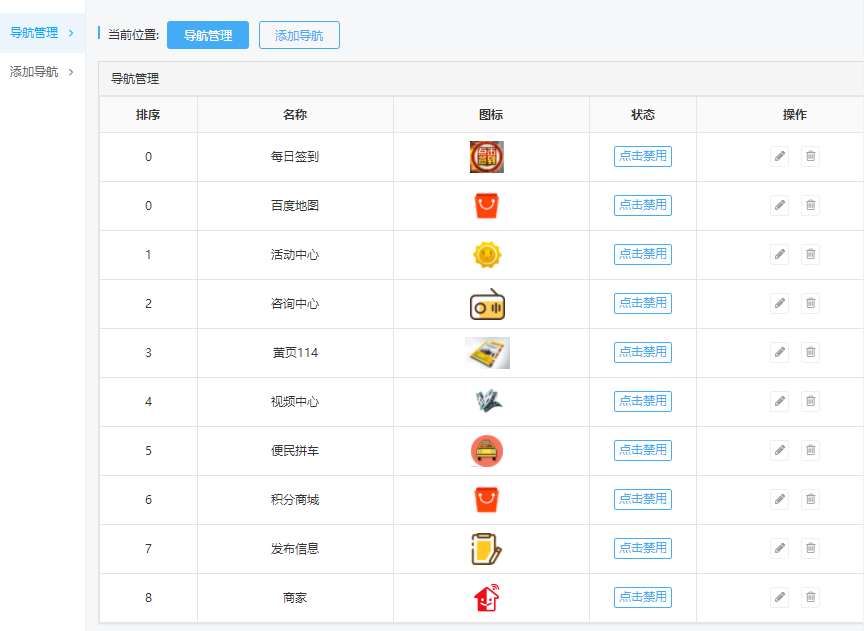Click the 名称 column header
The width and height of the screenshot is (864, 631).
295,115
